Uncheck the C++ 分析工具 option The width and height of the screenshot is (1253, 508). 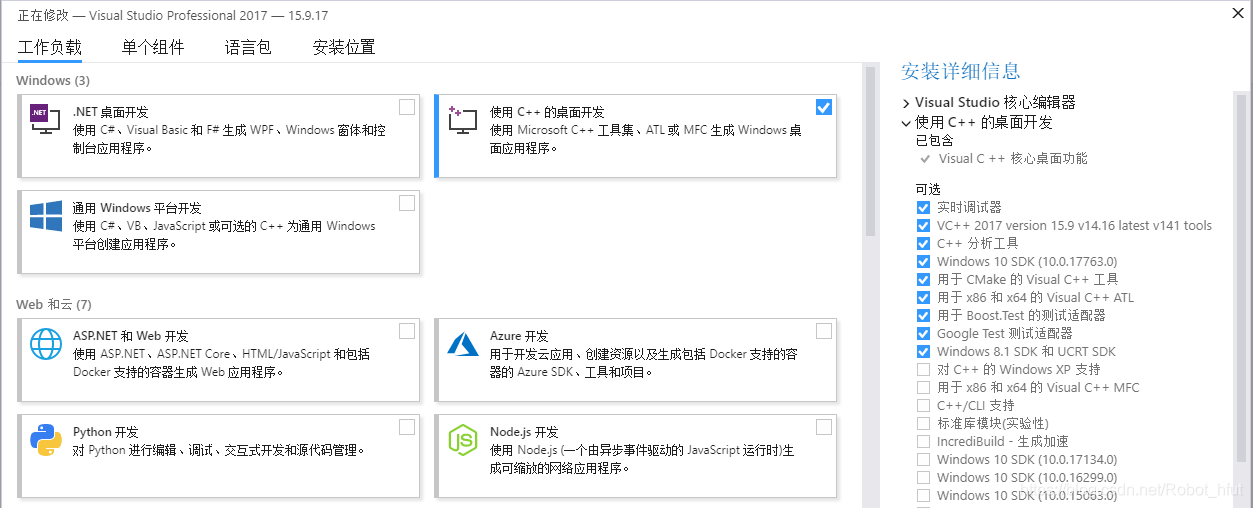pyautogui.click(x=923, y=243)
